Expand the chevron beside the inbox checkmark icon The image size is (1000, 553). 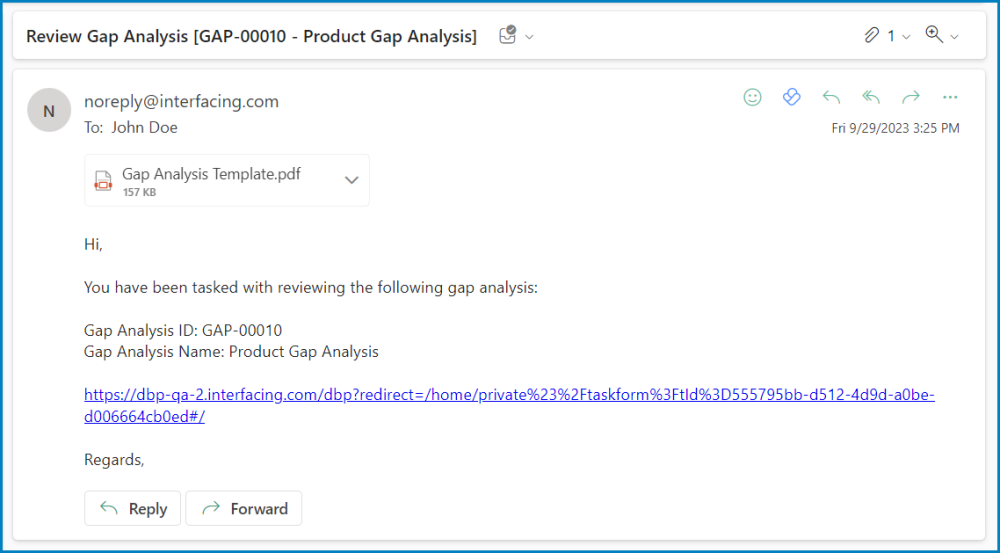pyautogui.click(x=529, y=37)
